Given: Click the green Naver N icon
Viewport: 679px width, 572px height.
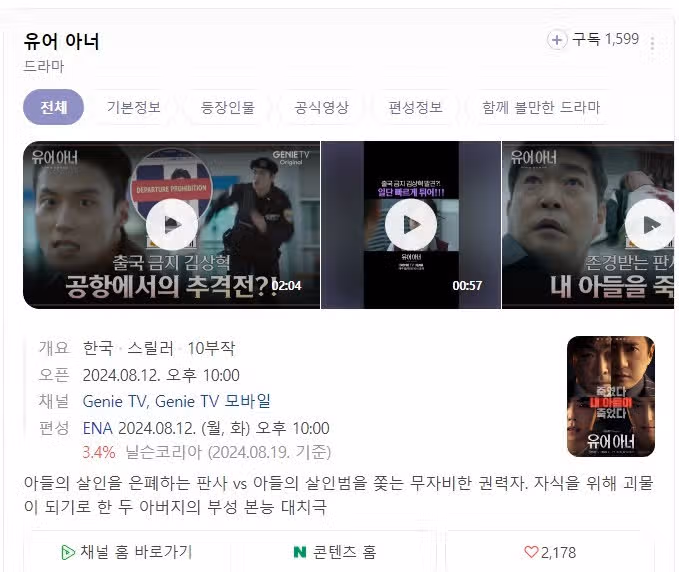Looking at the screenshot, I should pyautogui.click(x=300, y=552).
